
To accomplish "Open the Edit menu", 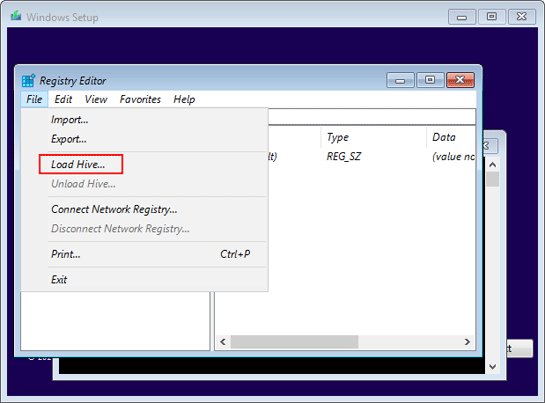I will 63,99.
